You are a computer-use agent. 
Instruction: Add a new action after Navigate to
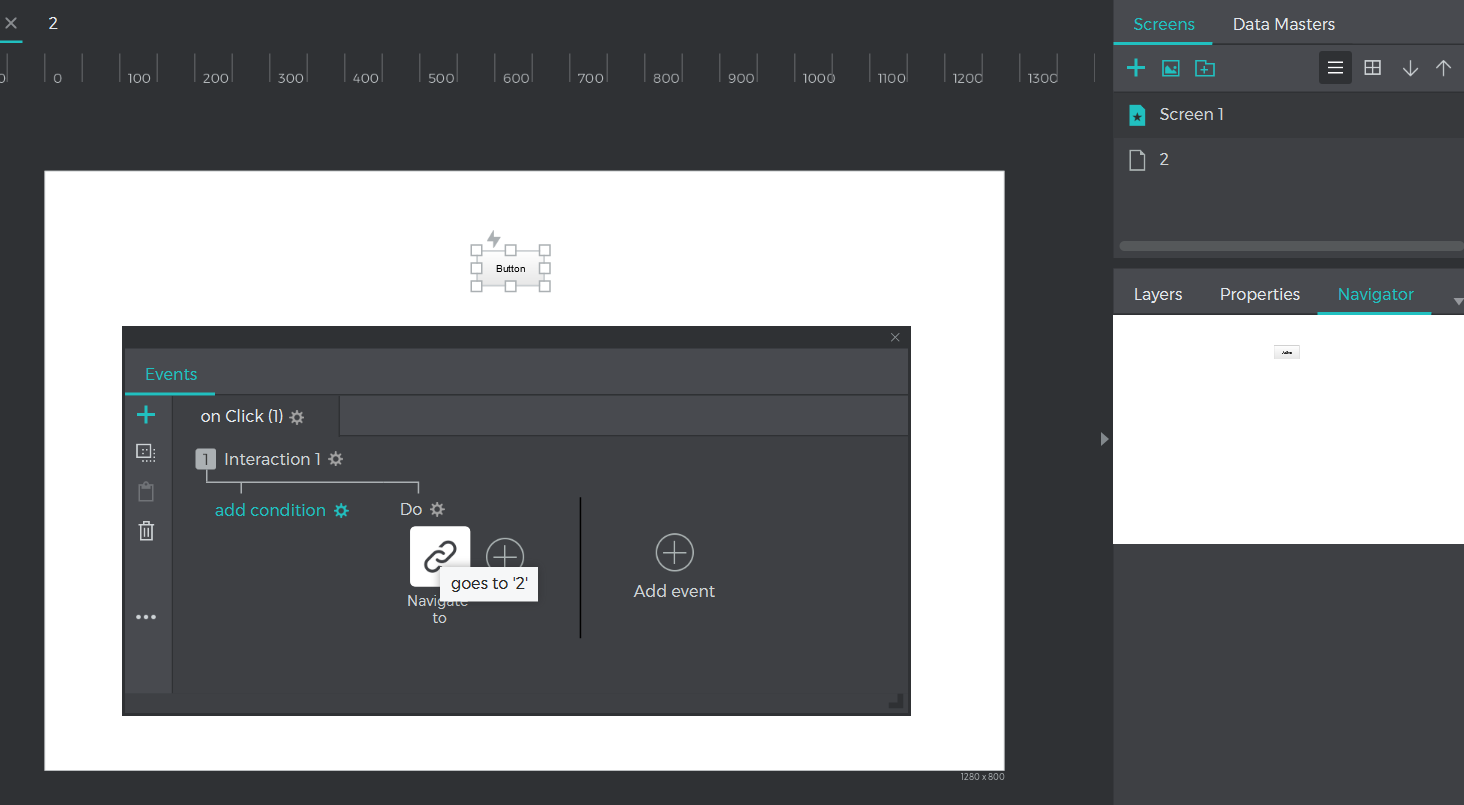(x=504, y=556)
